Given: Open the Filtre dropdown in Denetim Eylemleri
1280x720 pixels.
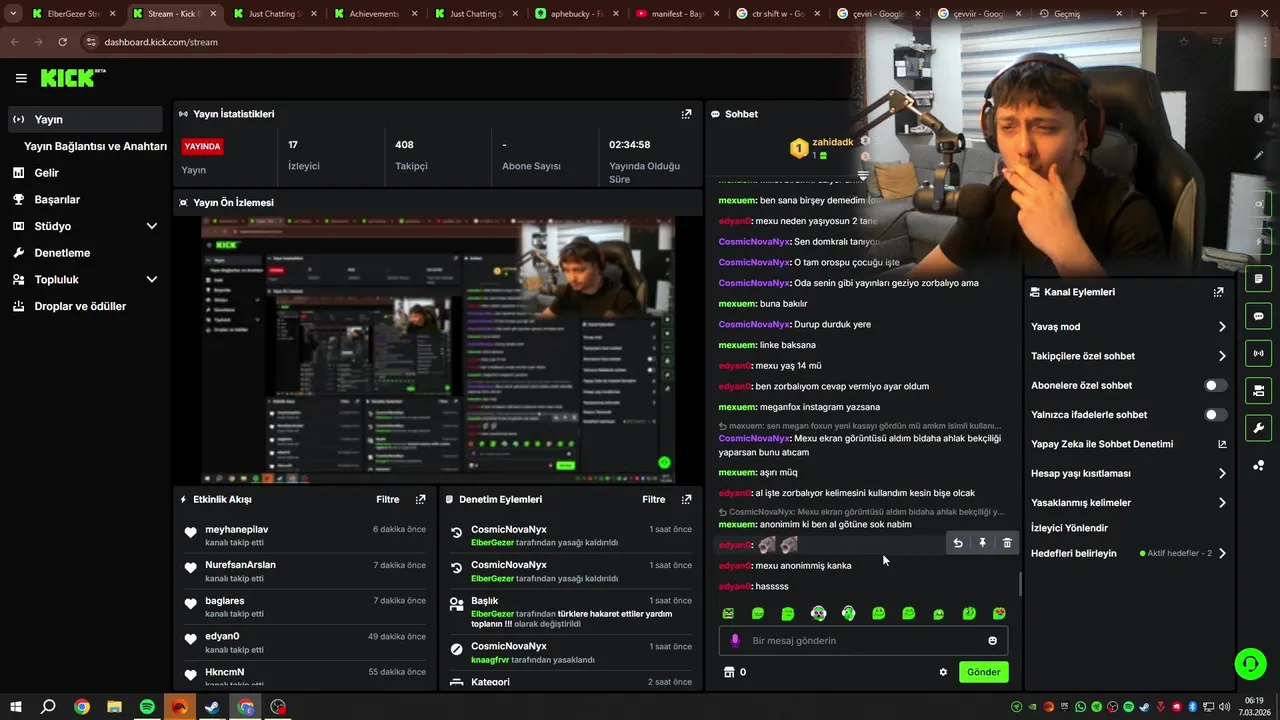Looking at the screenshot, I should pos(653,499).
